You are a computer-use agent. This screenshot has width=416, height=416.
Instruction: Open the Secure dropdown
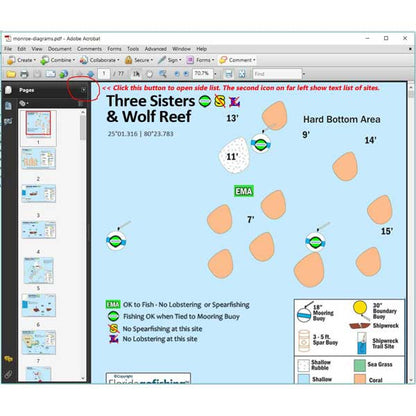(139, 60)
